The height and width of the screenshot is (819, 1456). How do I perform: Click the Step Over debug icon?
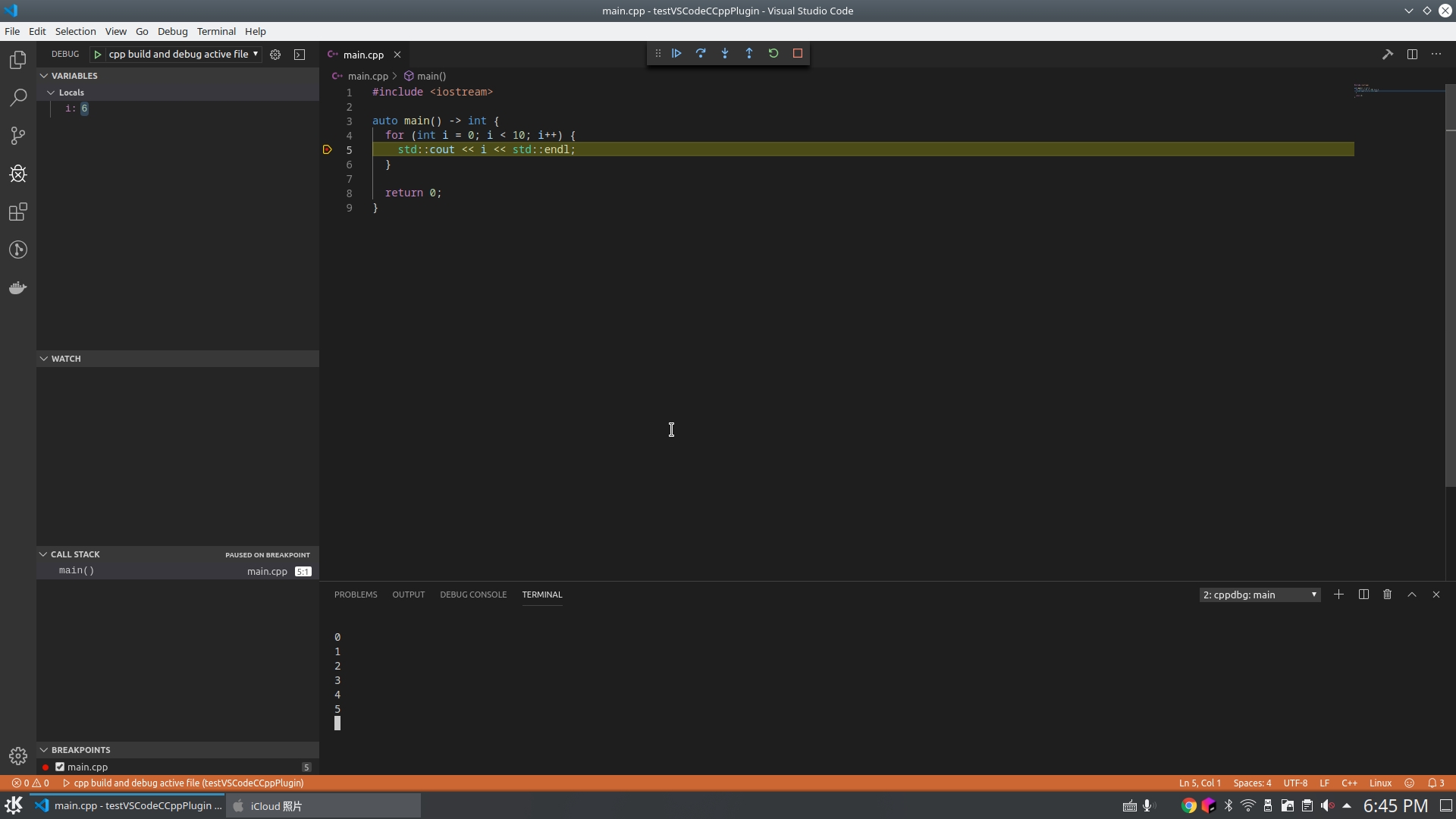click(x=701, y=54)
